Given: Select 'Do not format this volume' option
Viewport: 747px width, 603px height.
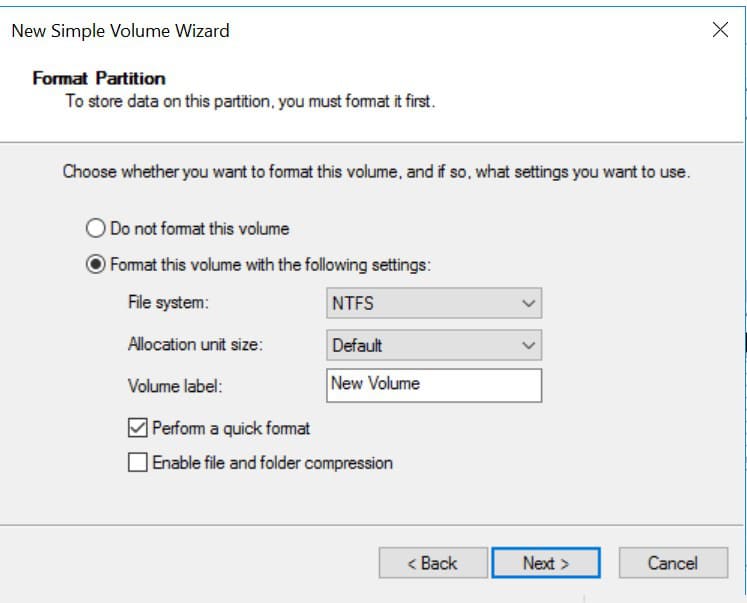Looking at the screenshot, I should (x=96, y=228).
